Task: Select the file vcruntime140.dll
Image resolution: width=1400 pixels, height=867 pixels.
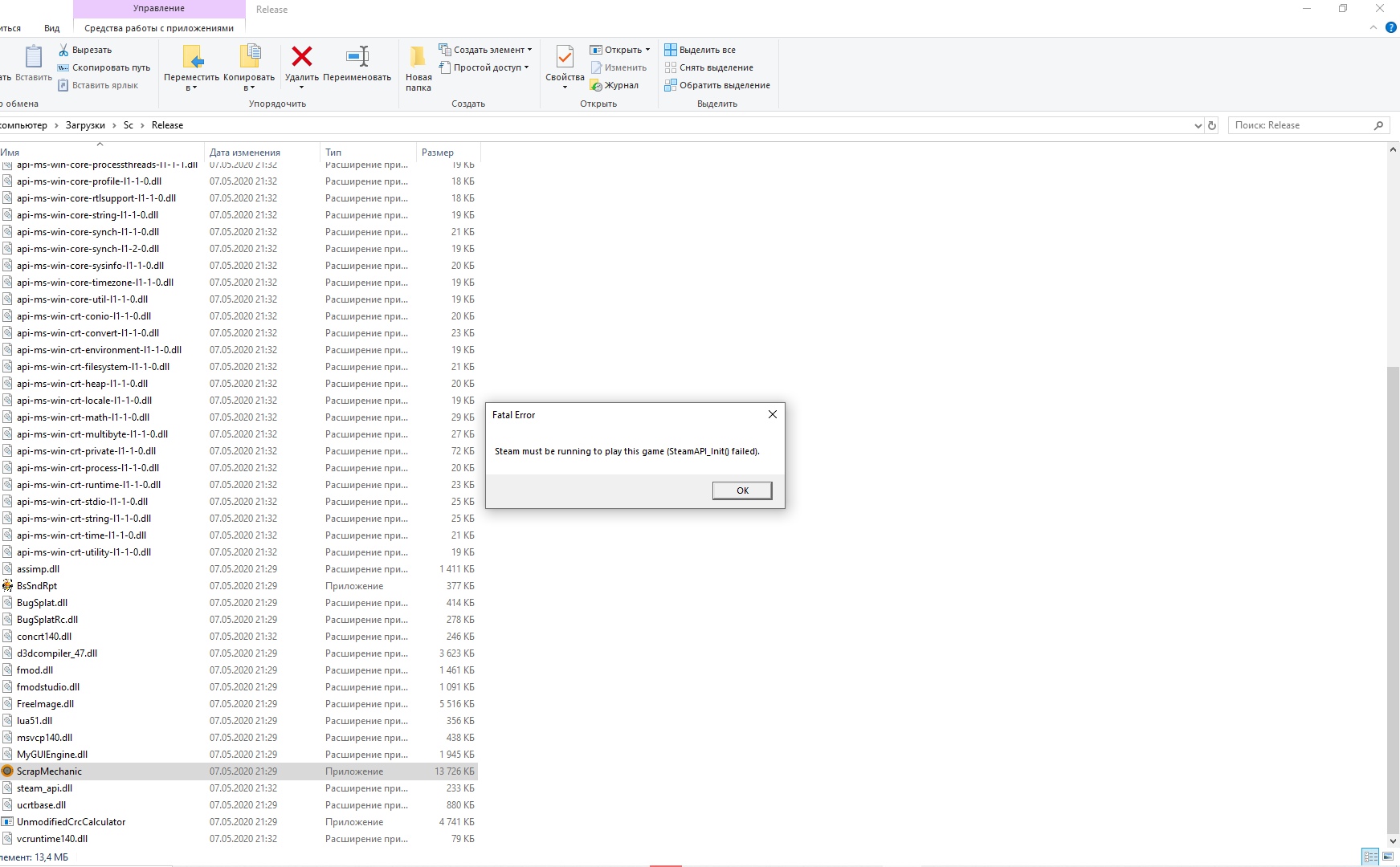Action: 239,839
